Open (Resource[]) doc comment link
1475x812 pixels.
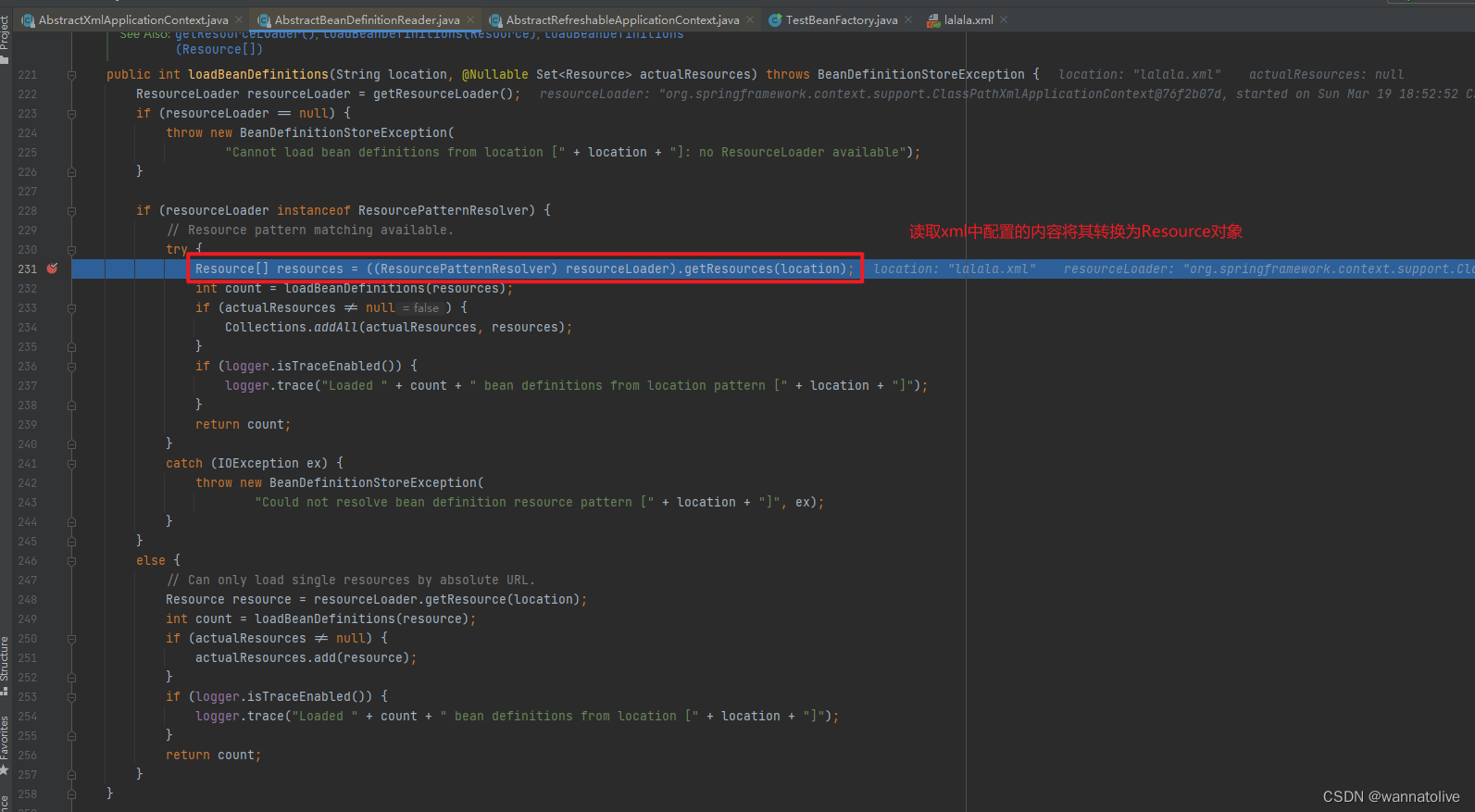(x=219, y=49)
